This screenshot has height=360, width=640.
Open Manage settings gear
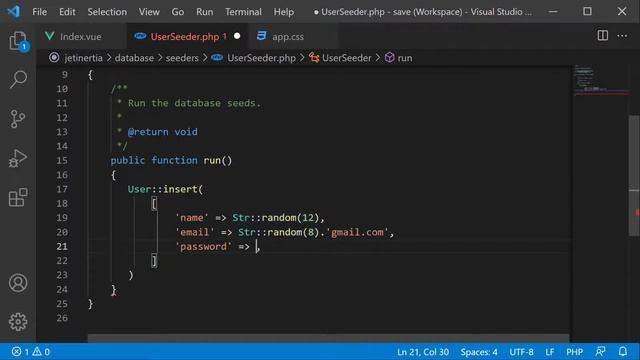[18, 322]
